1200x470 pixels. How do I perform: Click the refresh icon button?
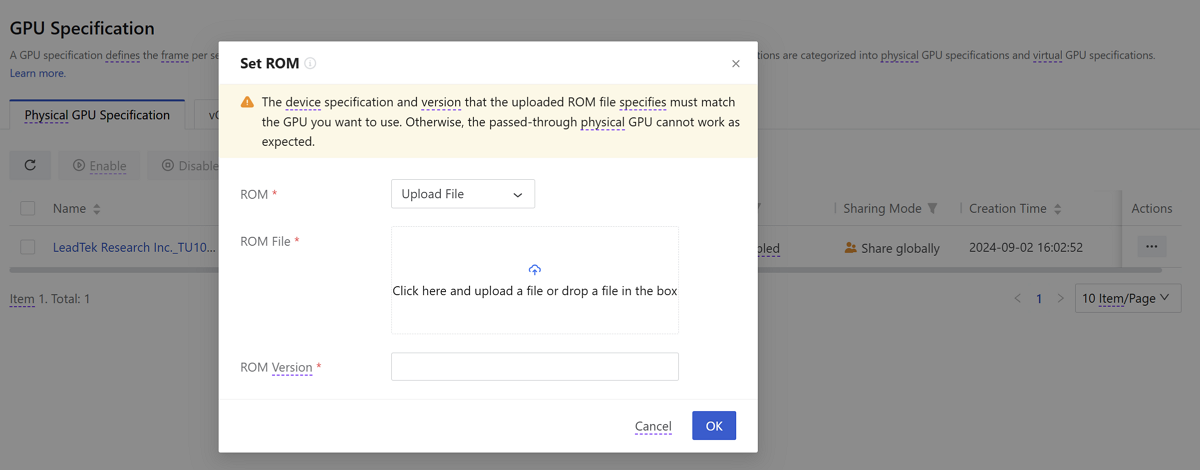point(30,165)
